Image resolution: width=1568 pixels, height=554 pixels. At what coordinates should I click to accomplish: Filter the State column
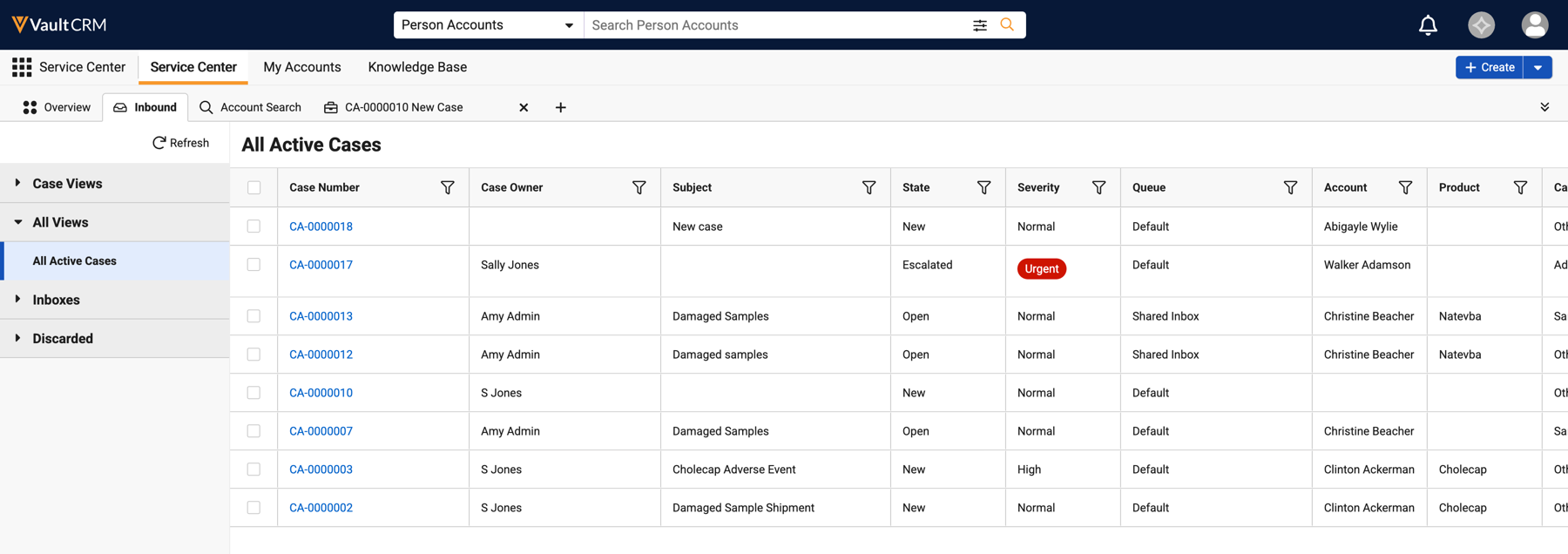pos(983,187)
